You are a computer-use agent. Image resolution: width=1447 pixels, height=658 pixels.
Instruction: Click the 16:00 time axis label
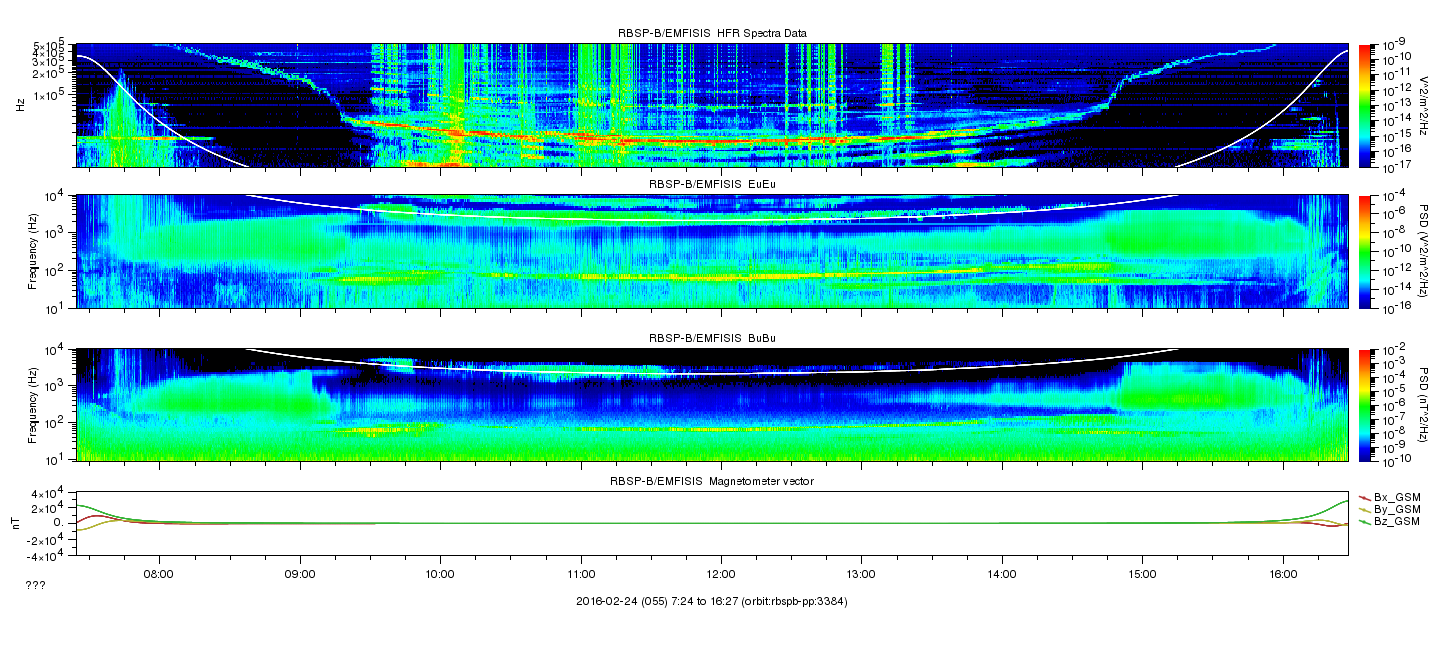[1283, 574]
